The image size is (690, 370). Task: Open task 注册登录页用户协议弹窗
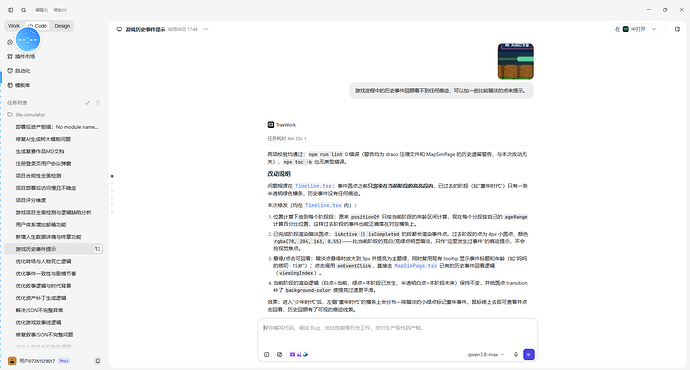point(44,164)
